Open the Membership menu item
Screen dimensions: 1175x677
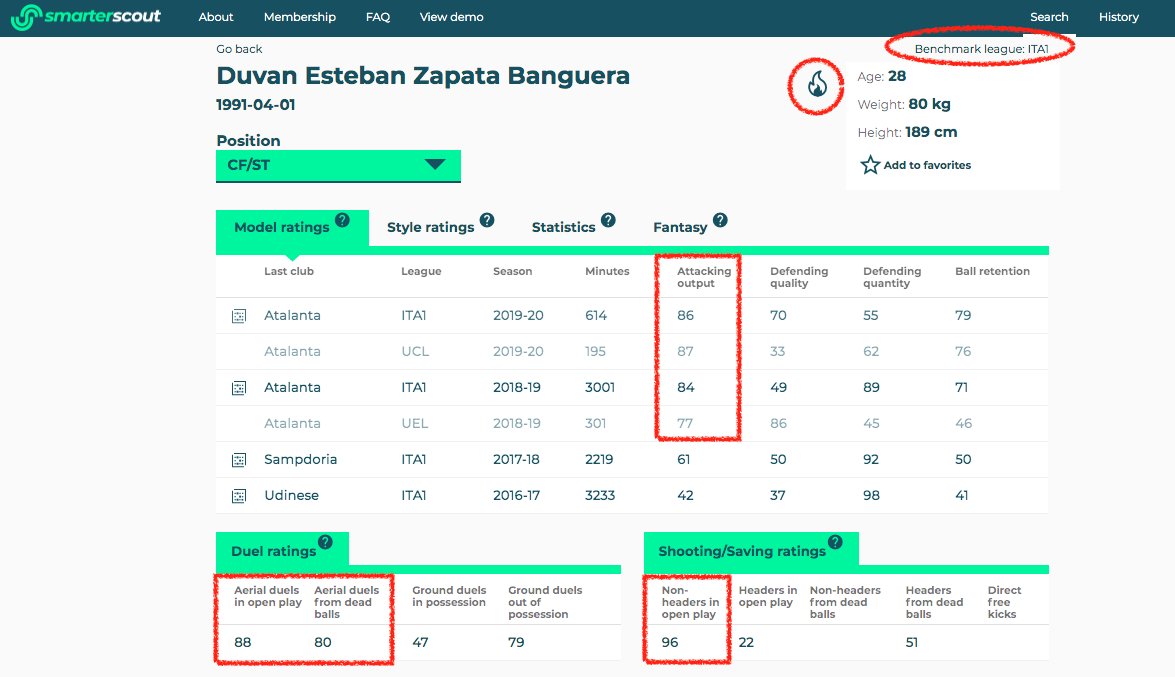pyautogui.click(x=300, y=16)
